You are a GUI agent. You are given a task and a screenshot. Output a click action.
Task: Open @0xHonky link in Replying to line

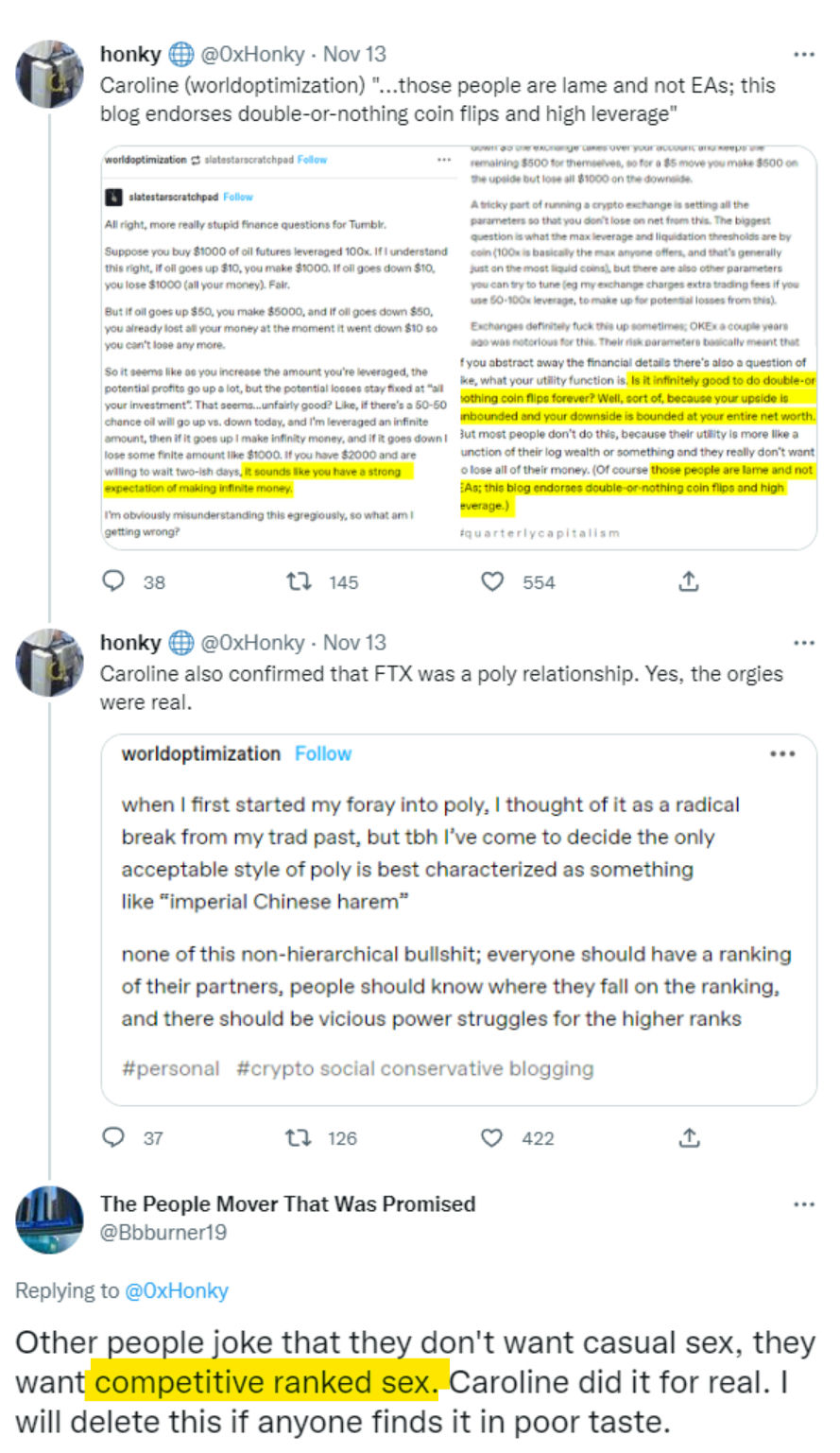[177, 1290]
